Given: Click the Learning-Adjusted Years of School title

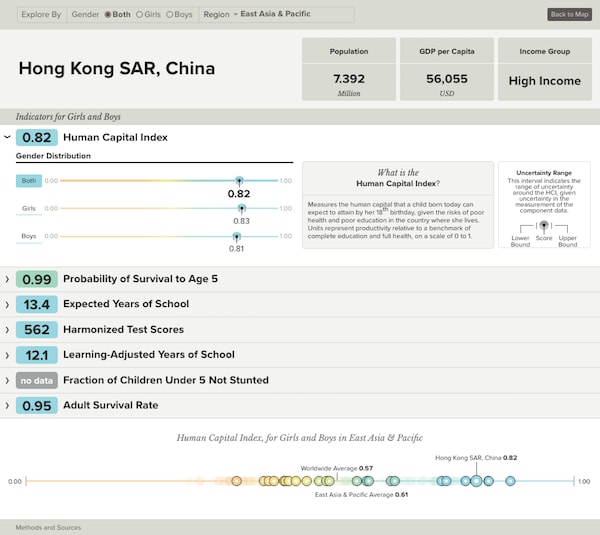Looking at the screenshot, I should pyautogui.click(x=149, y=355).
